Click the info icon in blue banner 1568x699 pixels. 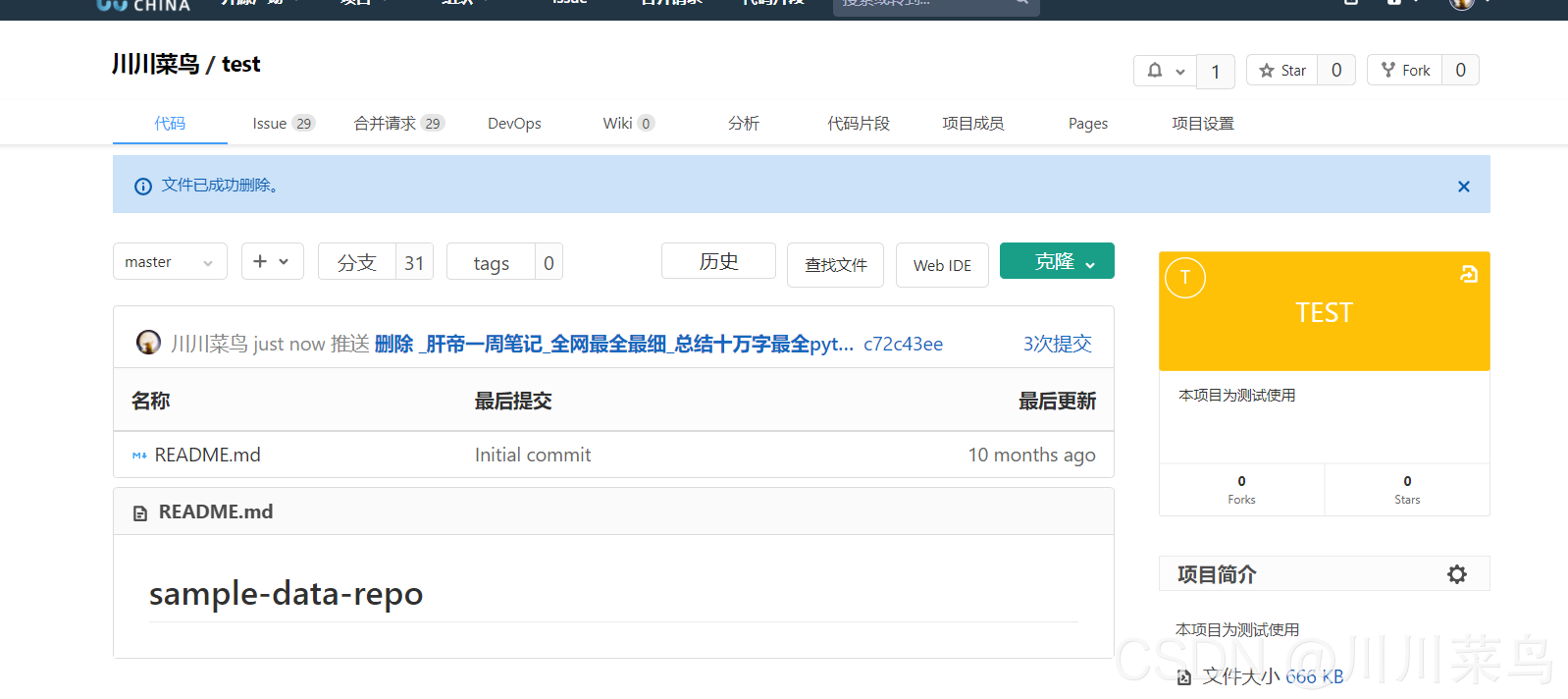[x=143, y=186]
